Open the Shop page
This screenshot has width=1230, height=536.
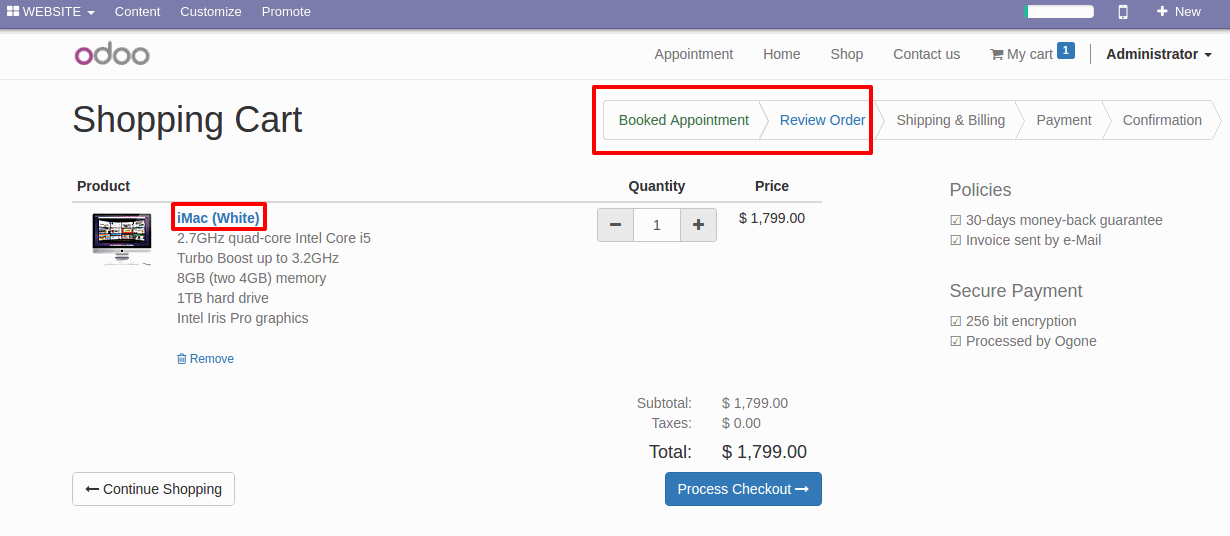tap(847, 54)
